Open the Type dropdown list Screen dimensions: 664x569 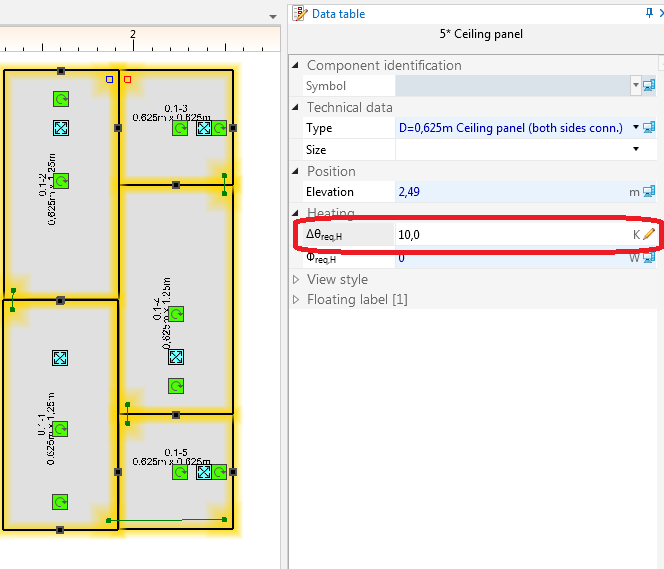pos(636,128)
